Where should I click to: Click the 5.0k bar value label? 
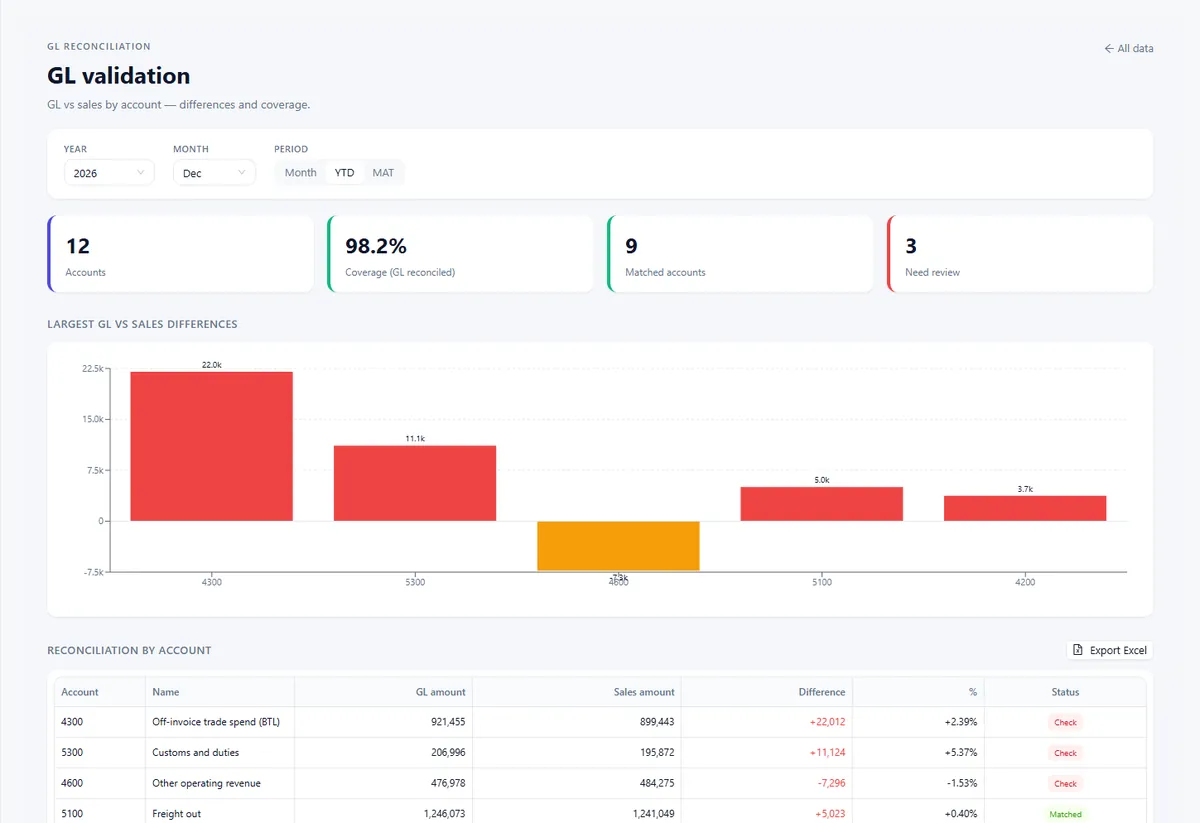click(x=822, y=480)
